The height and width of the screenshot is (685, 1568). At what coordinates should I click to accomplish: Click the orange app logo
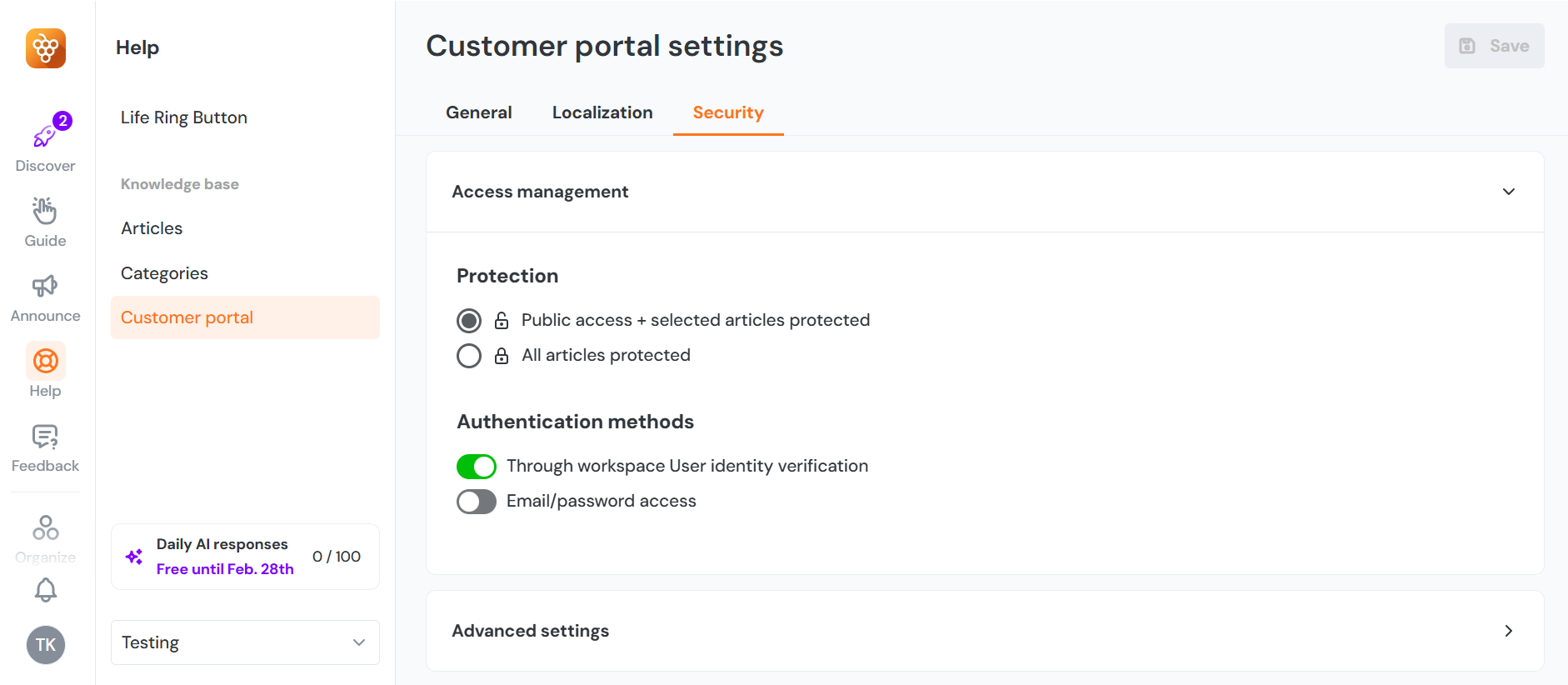(45, 48)
